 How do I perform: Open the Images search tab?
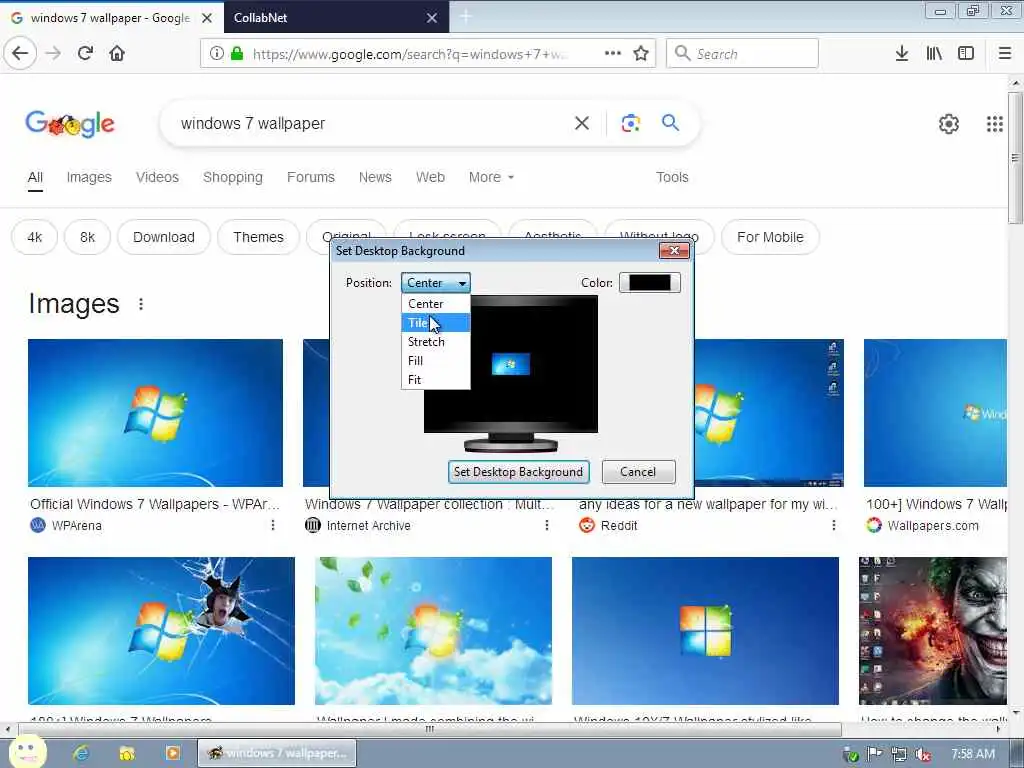[x=89, y=177]
